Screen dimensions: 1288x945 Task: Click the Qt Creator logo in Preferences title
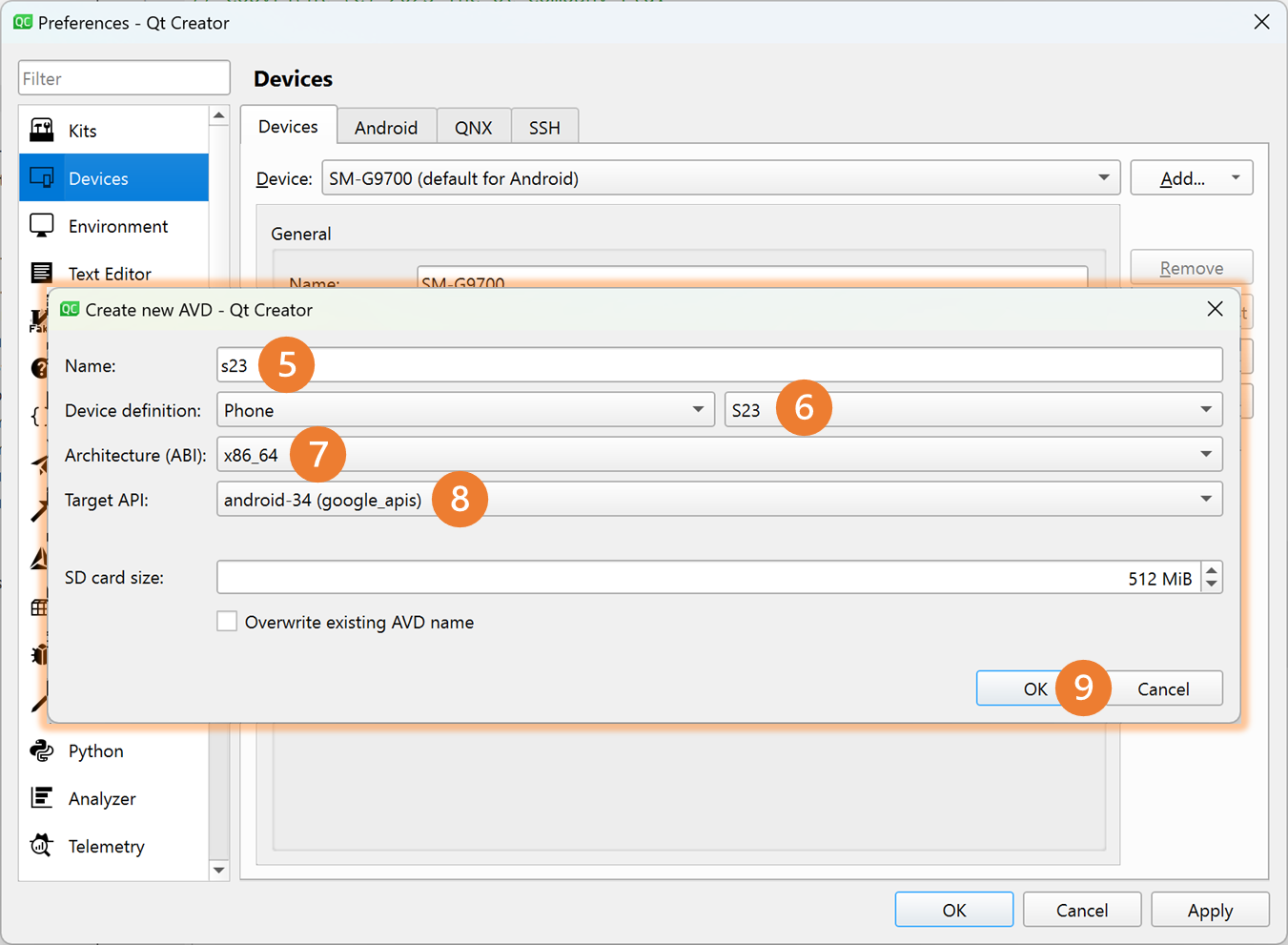pyautogui.click(x=23, y=22)
